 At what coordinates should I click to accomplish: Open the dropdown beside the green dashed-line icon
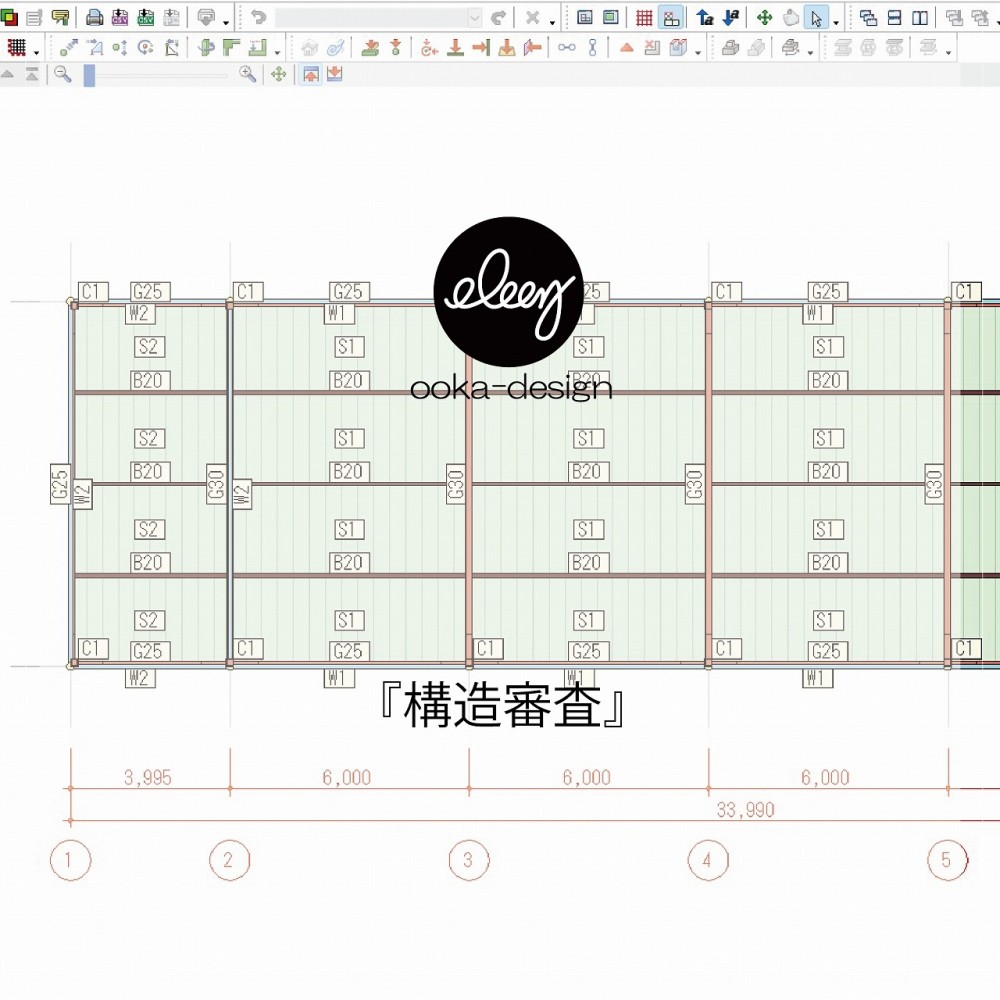point(277,52)
